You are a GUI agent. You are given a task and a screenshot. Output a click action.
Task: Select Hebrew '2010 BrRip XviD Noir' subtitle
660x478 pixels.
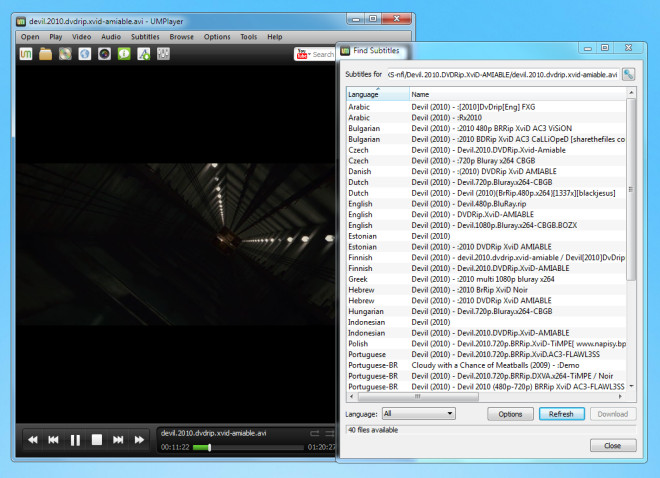[x=486, y=290]
